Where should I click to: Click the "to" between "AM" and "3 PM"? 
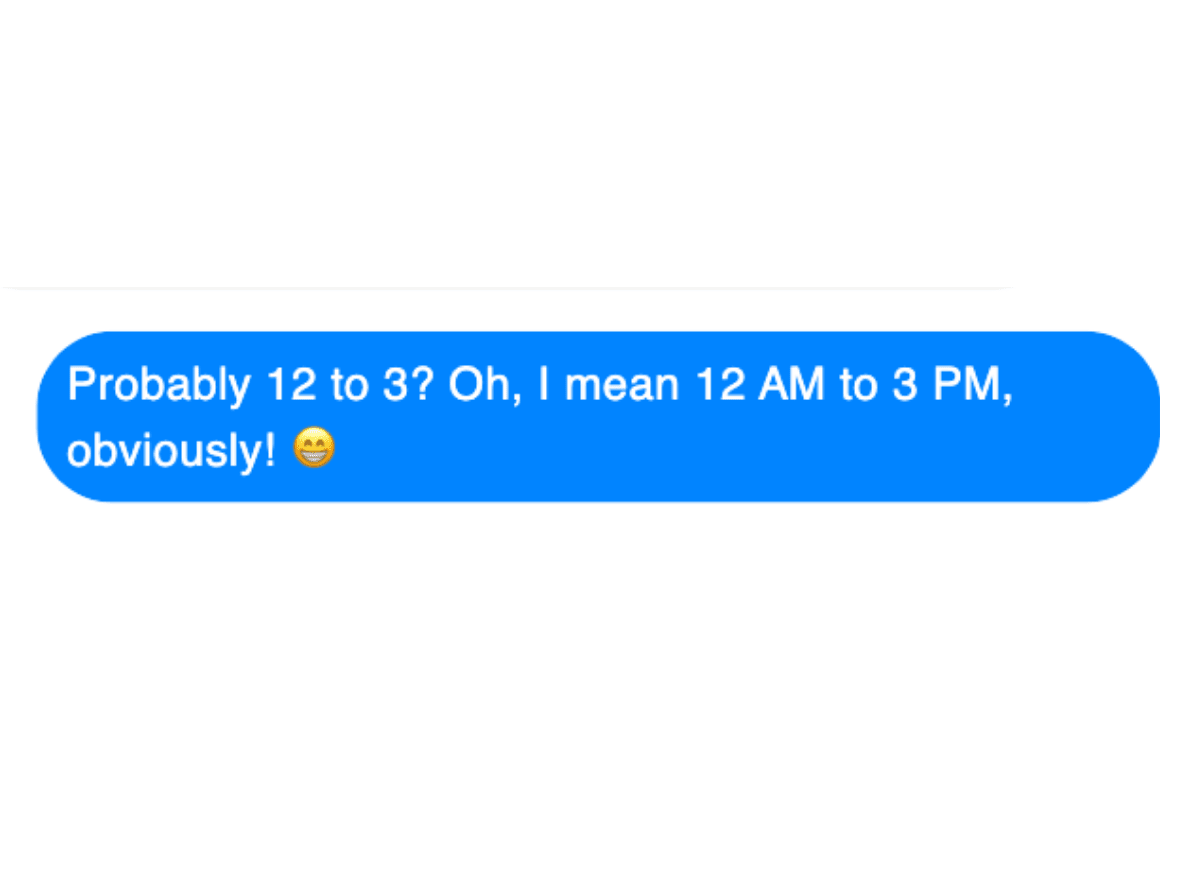858,384
